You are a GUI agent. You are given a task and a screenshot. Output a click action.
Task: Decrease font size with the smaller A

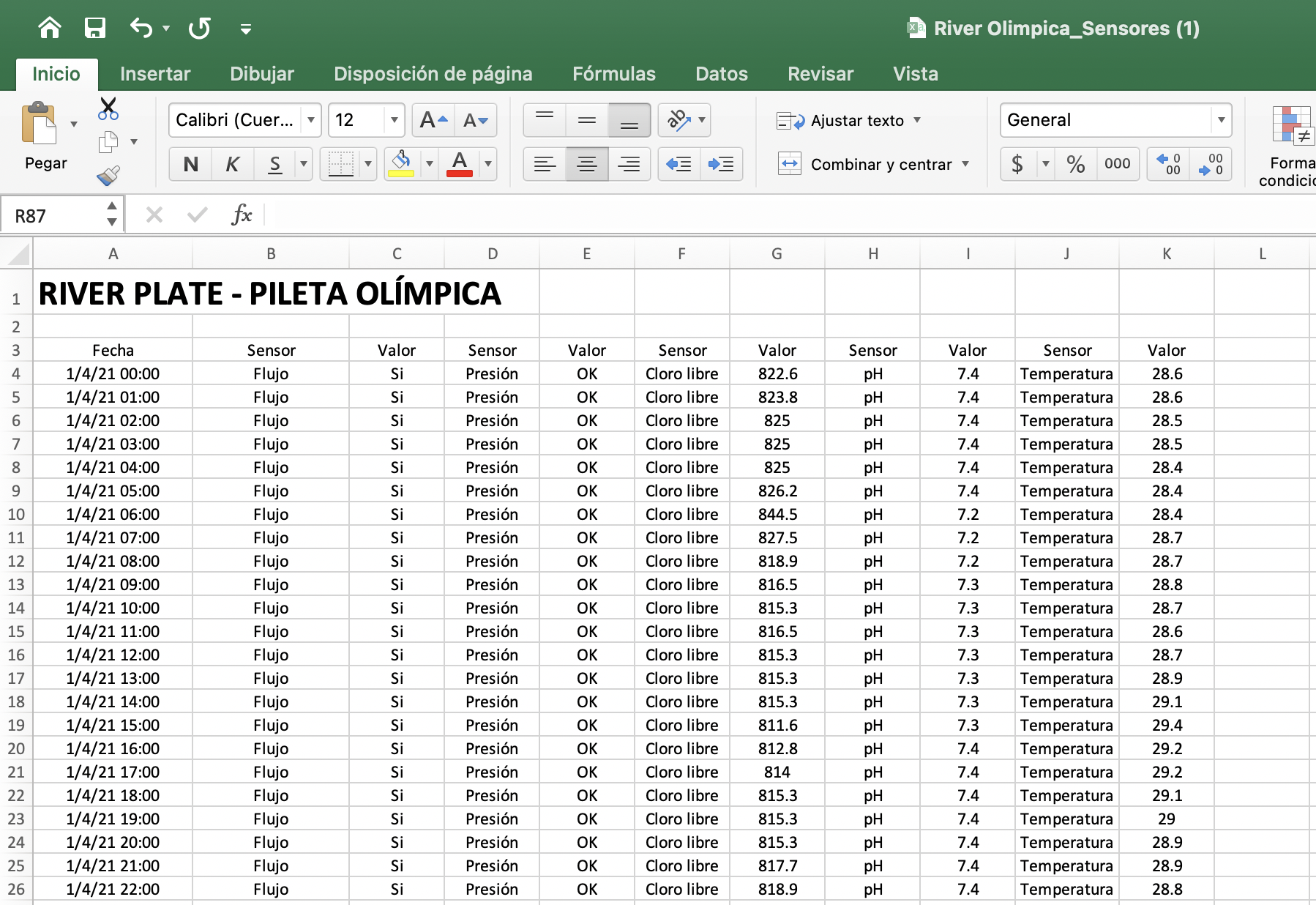(476, 120)
